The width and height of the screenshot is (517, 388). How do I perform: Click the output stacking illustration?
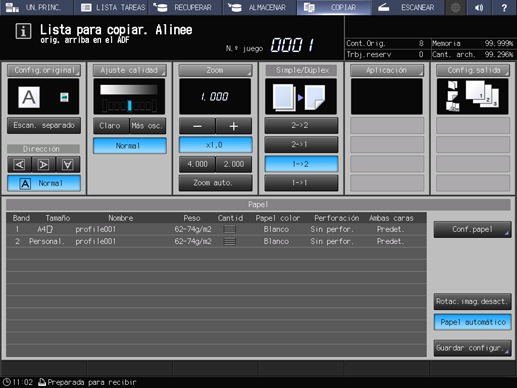coord(473,97)
